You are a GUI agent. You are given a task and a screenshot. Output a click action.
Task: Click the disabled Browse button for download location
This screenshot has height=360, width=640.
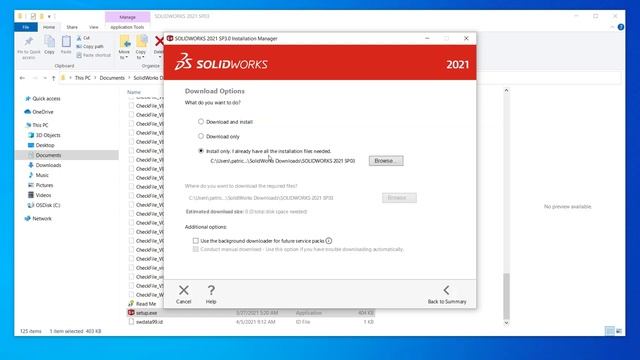(399, 198)
